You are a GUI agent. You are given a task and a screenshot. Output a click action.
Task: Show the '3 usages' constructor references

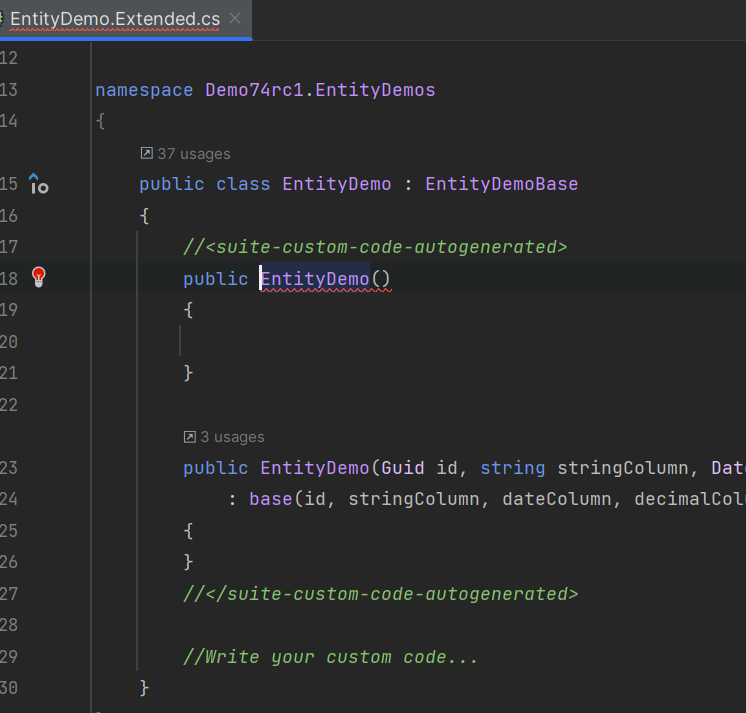click(x=232, y=437)
